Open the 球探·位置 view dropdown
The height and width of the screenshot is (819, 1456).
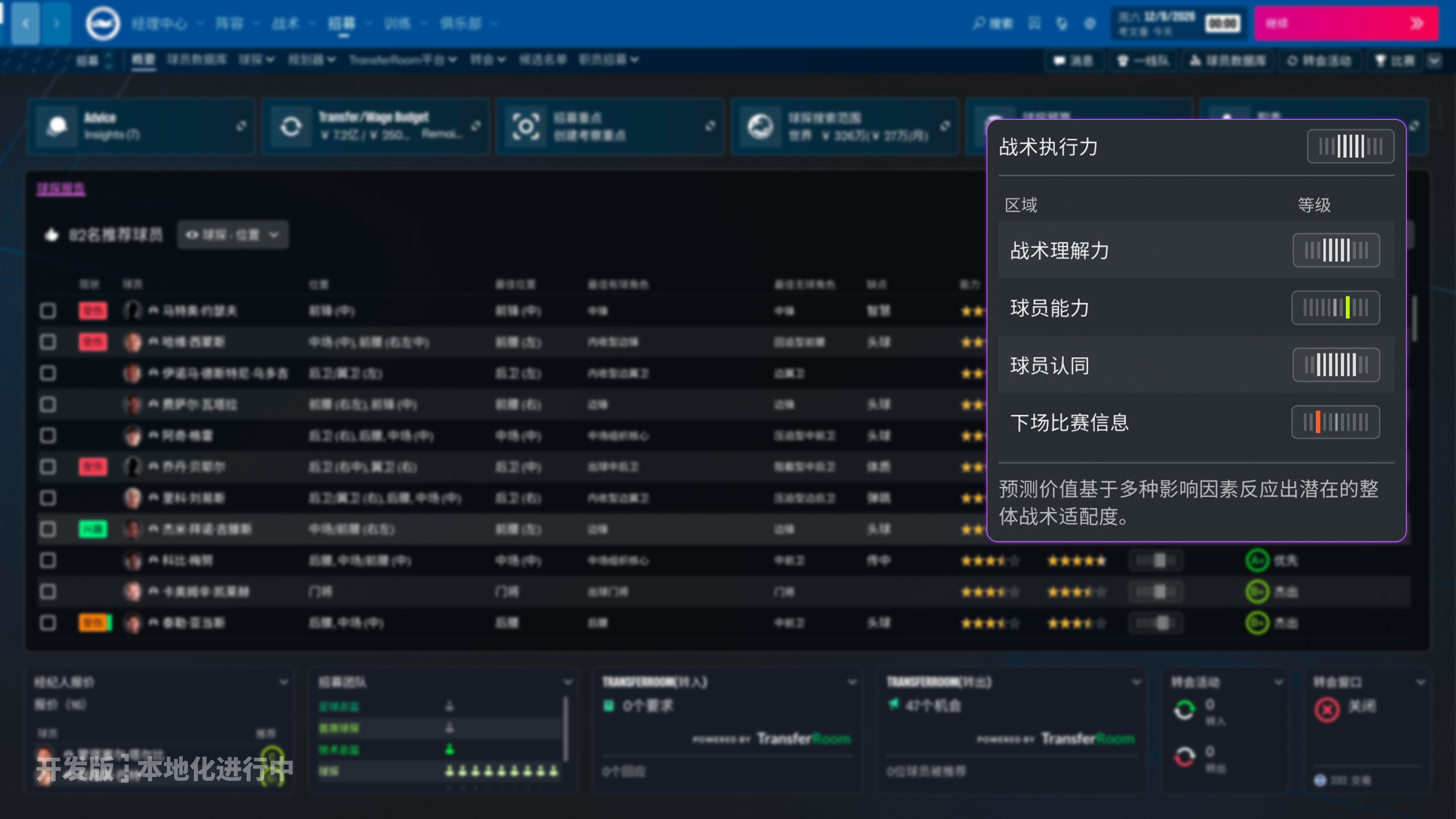(233, 235)
